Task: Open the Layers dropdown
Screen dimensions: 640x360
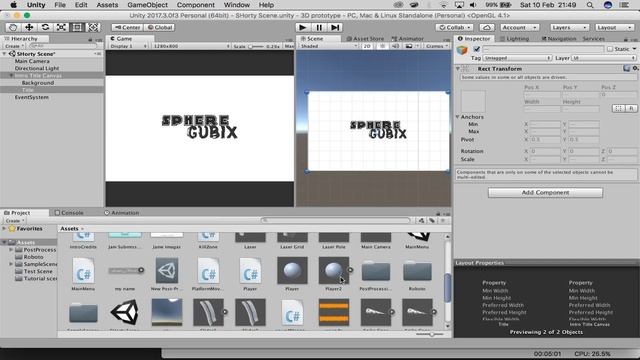Action: coord(569,27)
